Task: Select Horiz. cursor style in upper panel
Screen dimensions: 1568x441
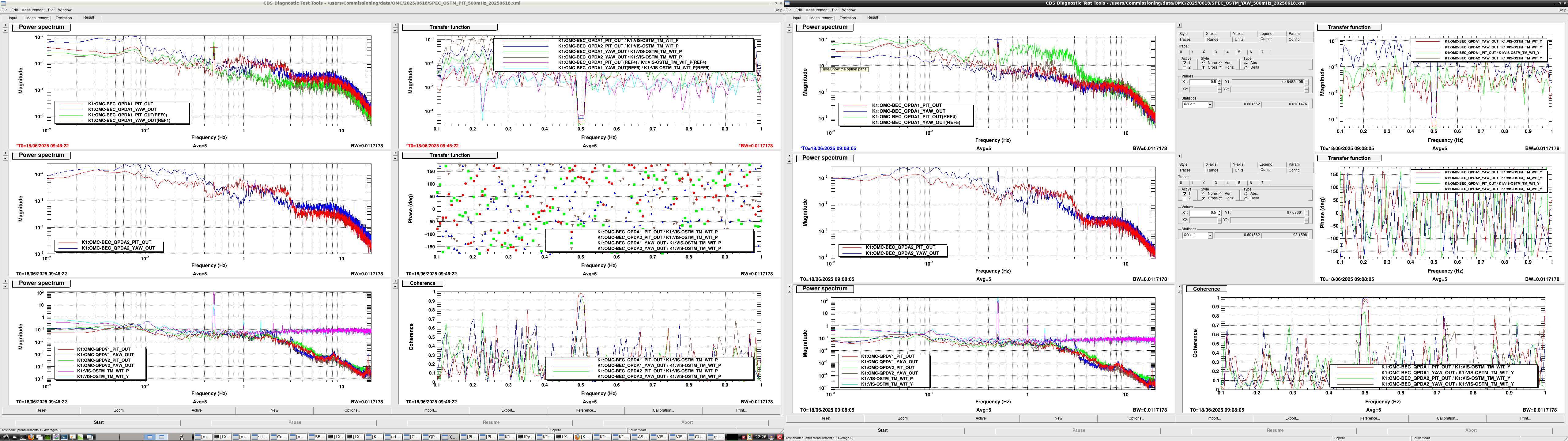Action: (1220, 68)
